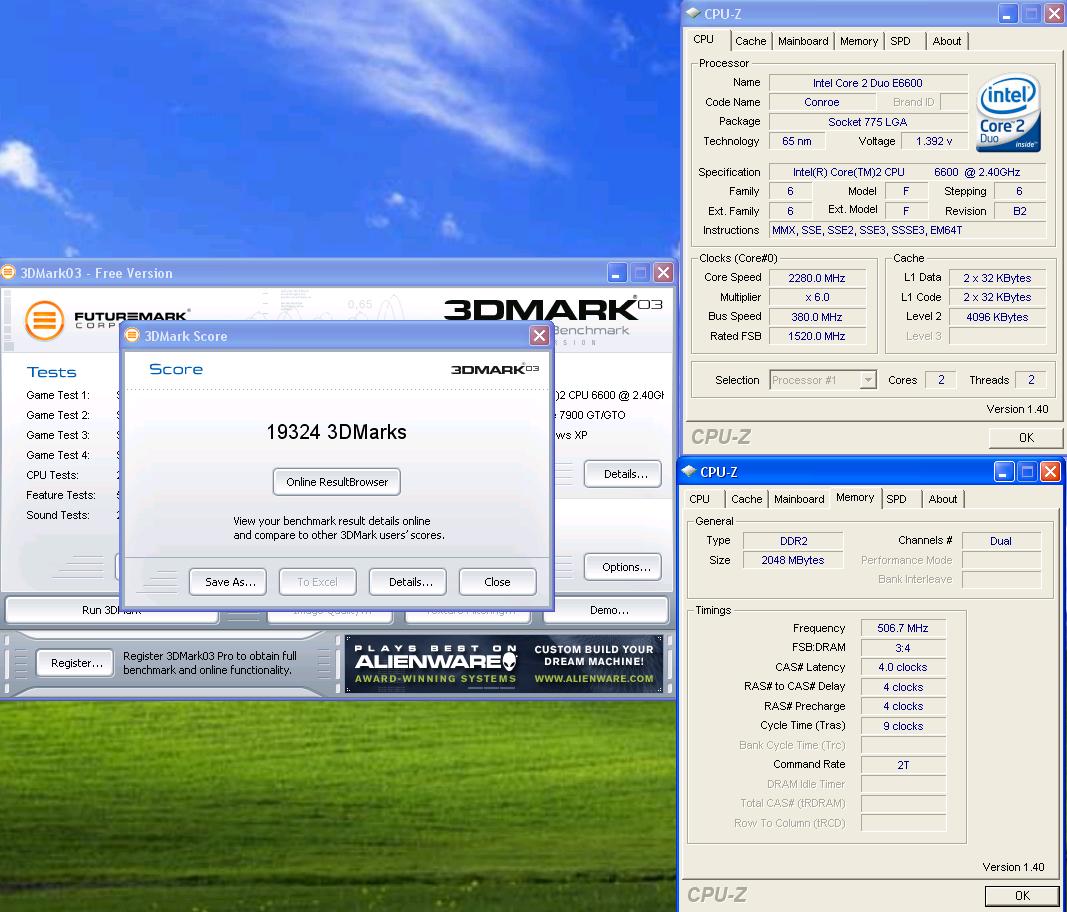The image size is (1067, 912).
Task: Click processor name Intel Core 2 Duo E6600
Action: [868, 83]
